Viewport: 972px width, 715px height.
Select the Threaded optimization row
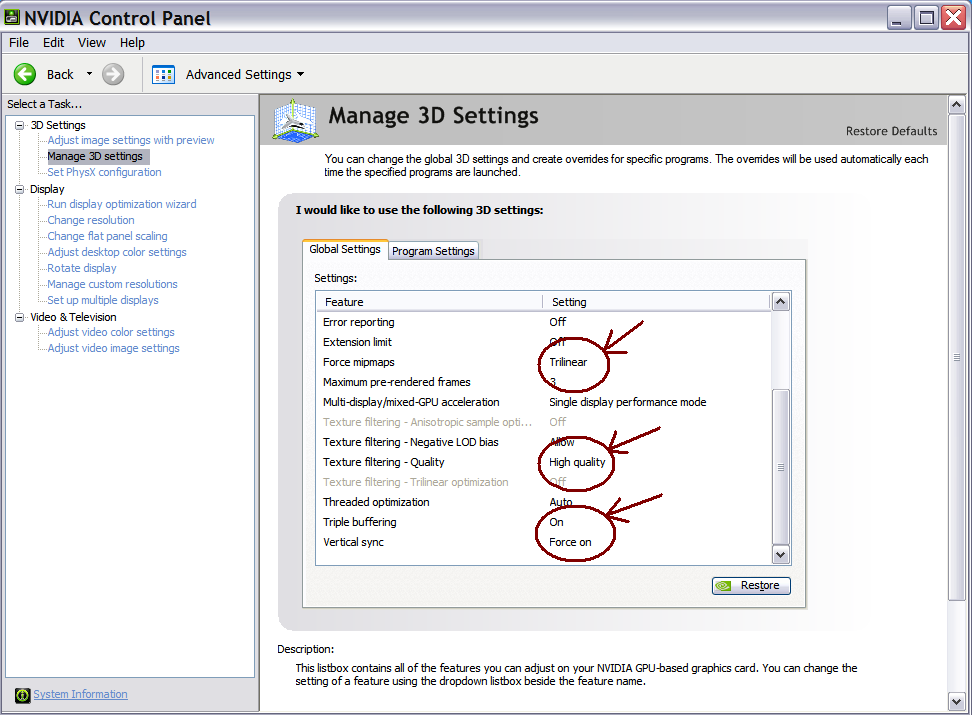(x=543, y=502)
